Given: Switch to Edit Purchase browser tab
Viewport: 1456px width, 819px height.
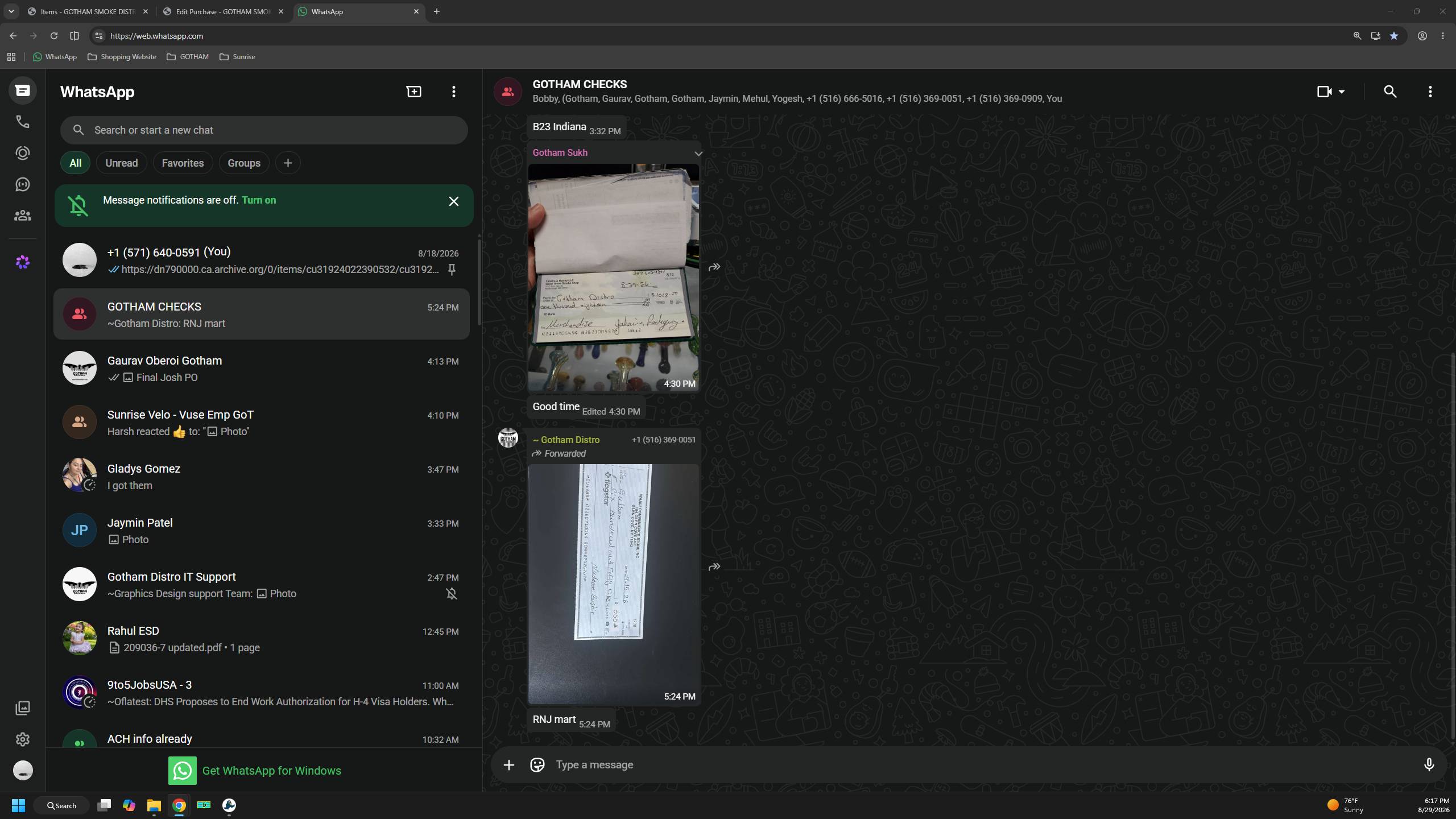Looking at the screenshot, I should [x=223, y=11].
